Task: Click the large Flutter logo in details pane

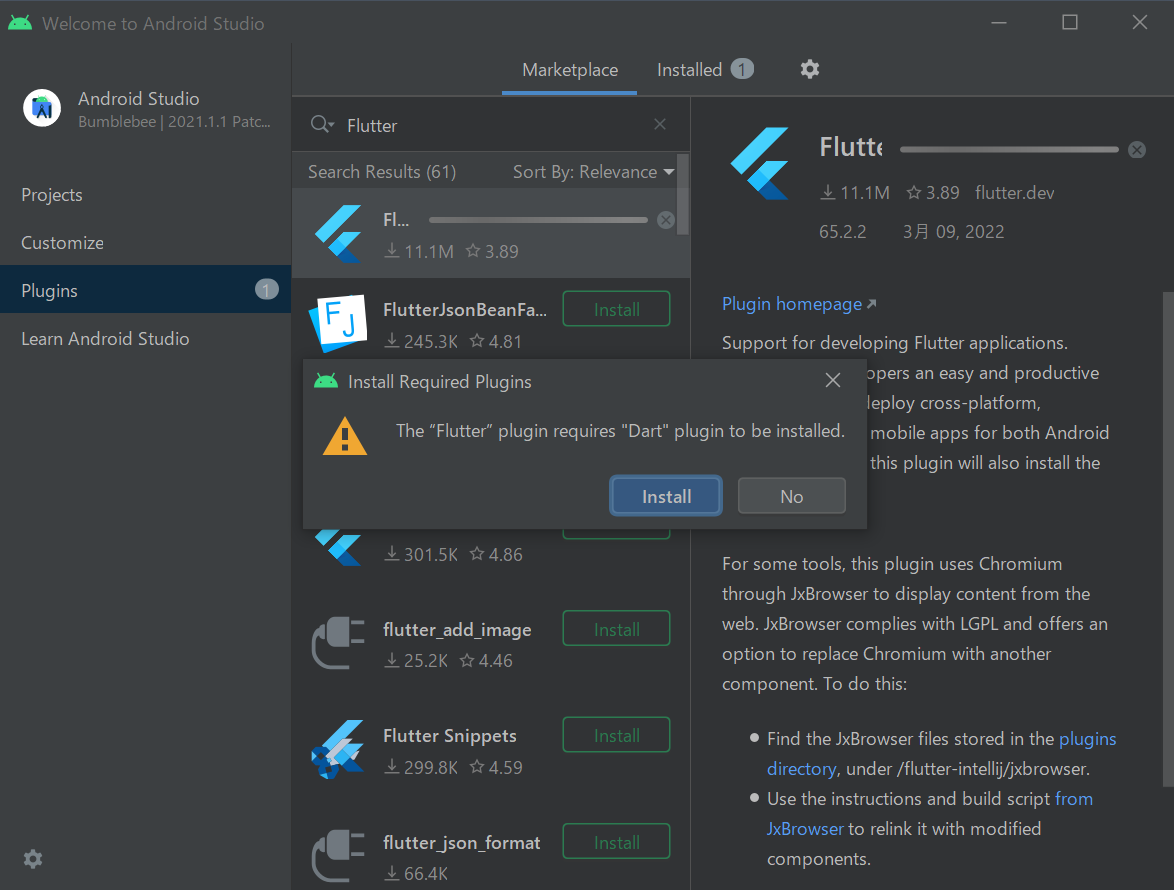Action: 760,163
